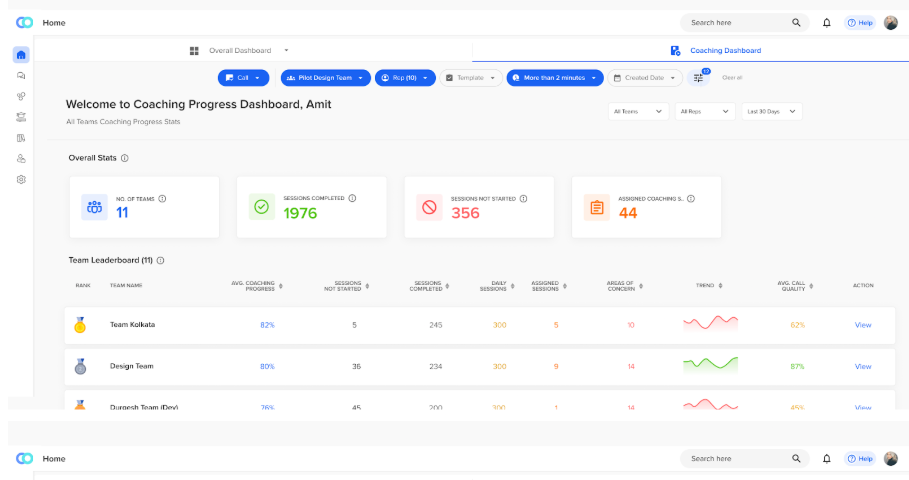Click the app logo in the upper header
909x480 pixels.
tap(24, 23)
